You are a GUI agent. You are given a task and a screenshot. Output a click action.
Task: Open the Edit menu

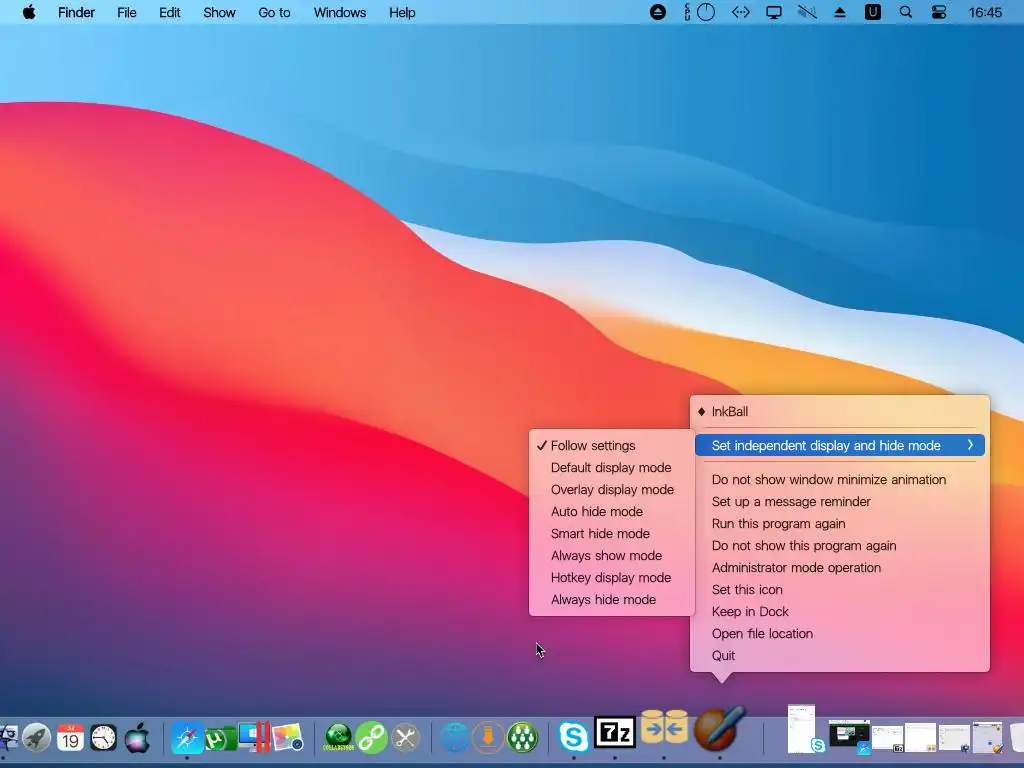(170, 12)
